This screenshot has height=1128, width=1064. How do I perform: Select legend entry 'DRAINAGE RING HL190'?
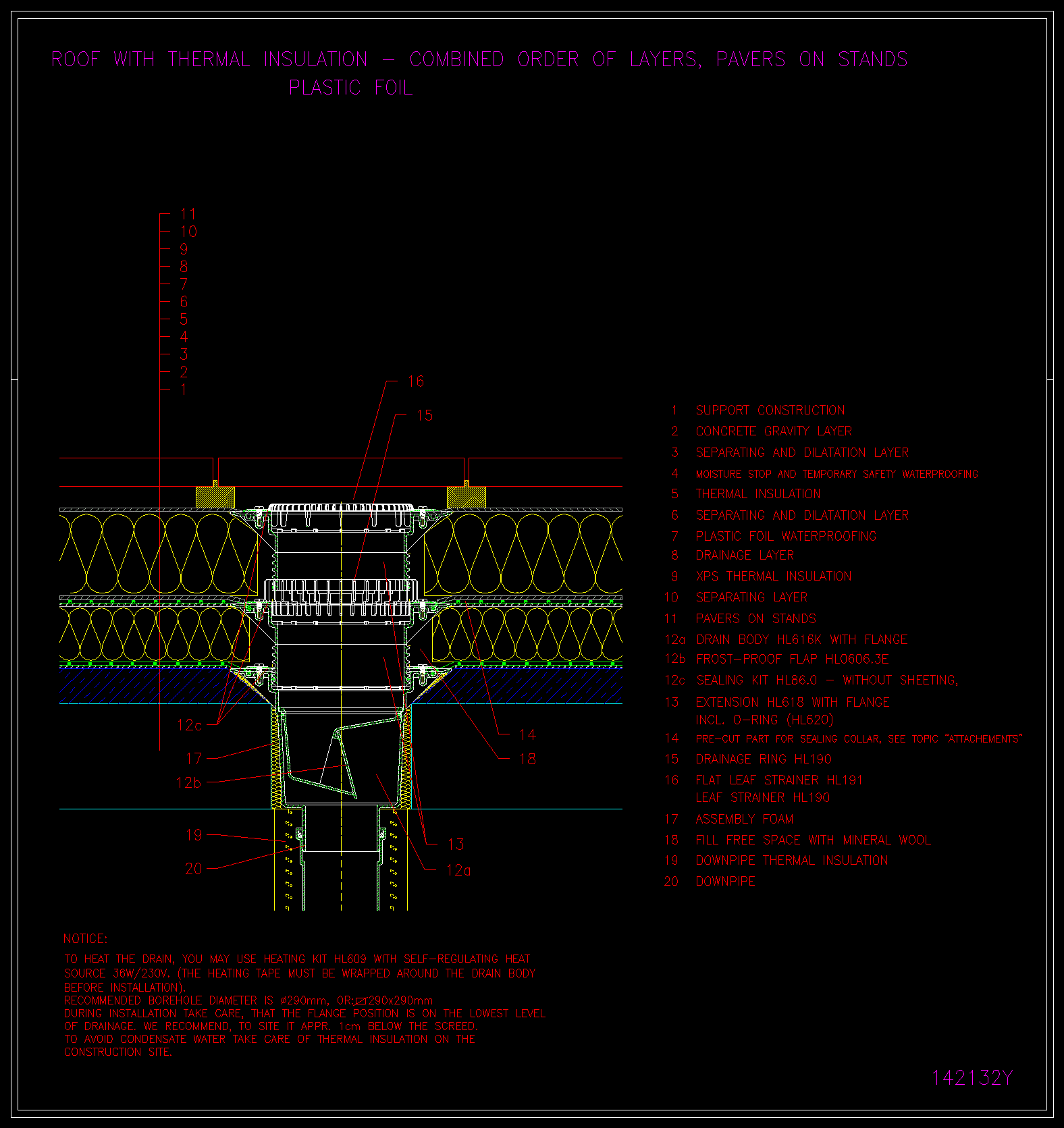pos(764,759)
